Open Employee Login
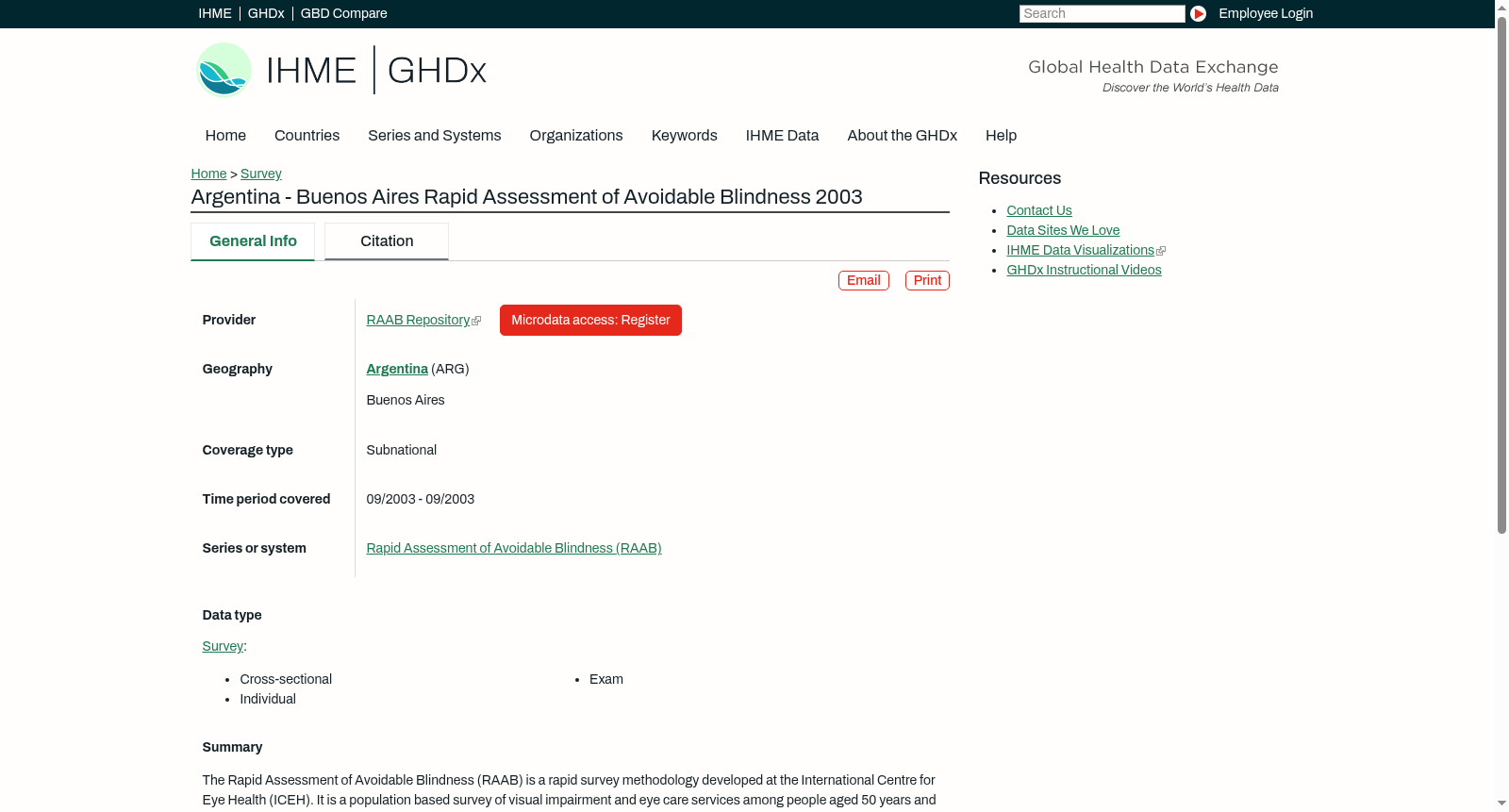 click(1266, 13)
